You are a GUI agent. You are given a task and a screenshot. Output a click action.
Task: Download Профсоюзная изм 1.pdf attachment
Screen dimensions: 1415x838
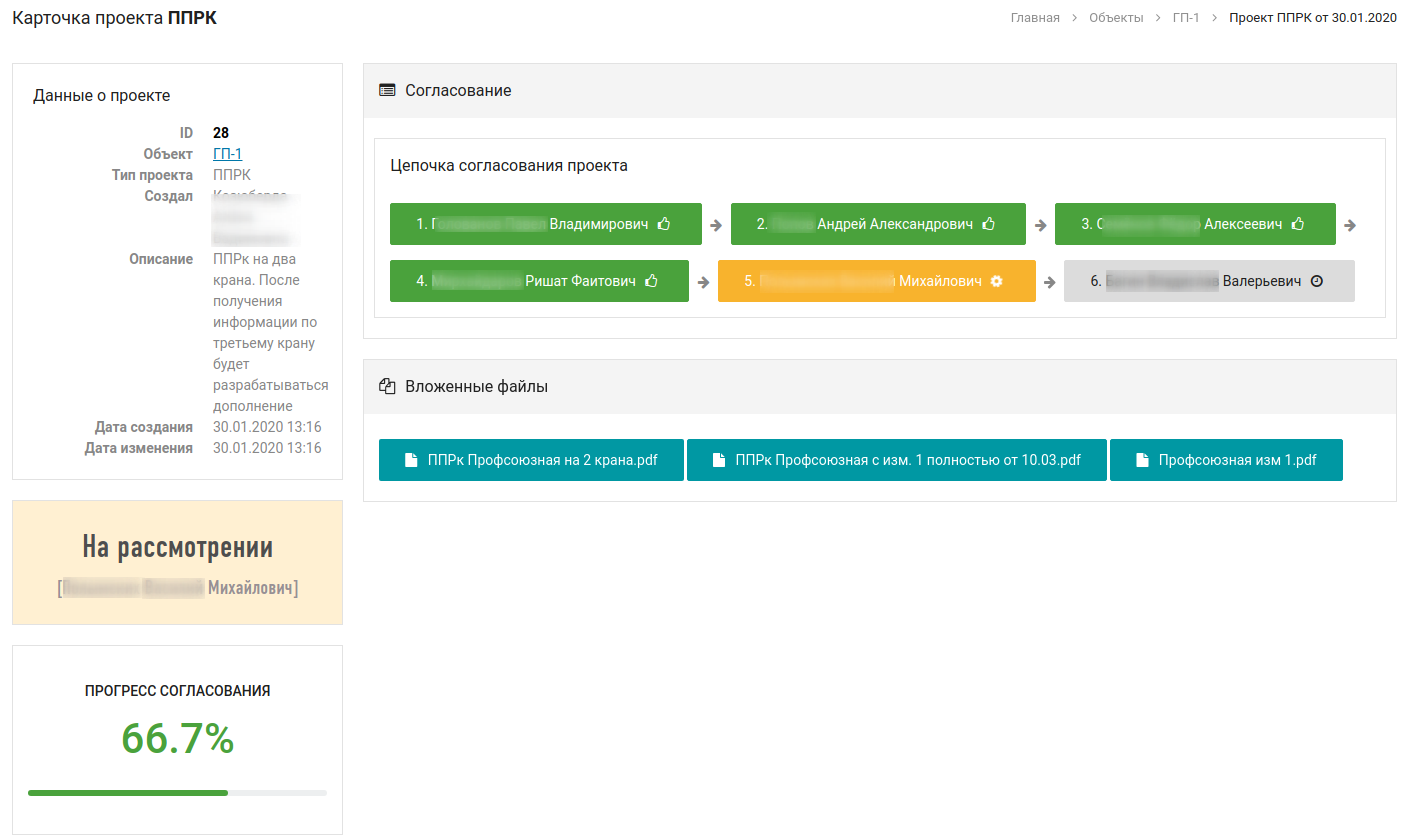(1226, 460)
